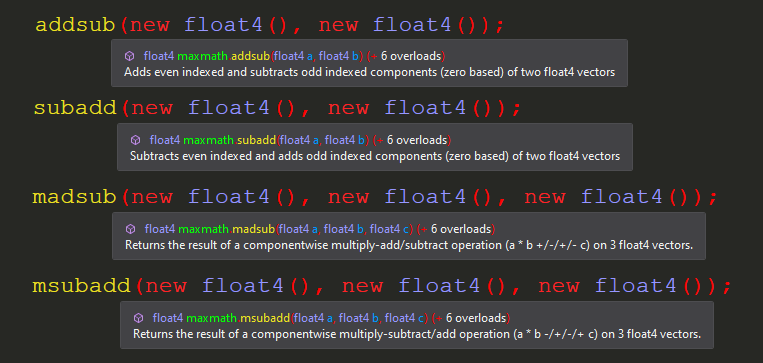Click '+ 6 overloads' in the msubadd tooltip
This screenshot has width=763, height=363.
tap(471, 318)
